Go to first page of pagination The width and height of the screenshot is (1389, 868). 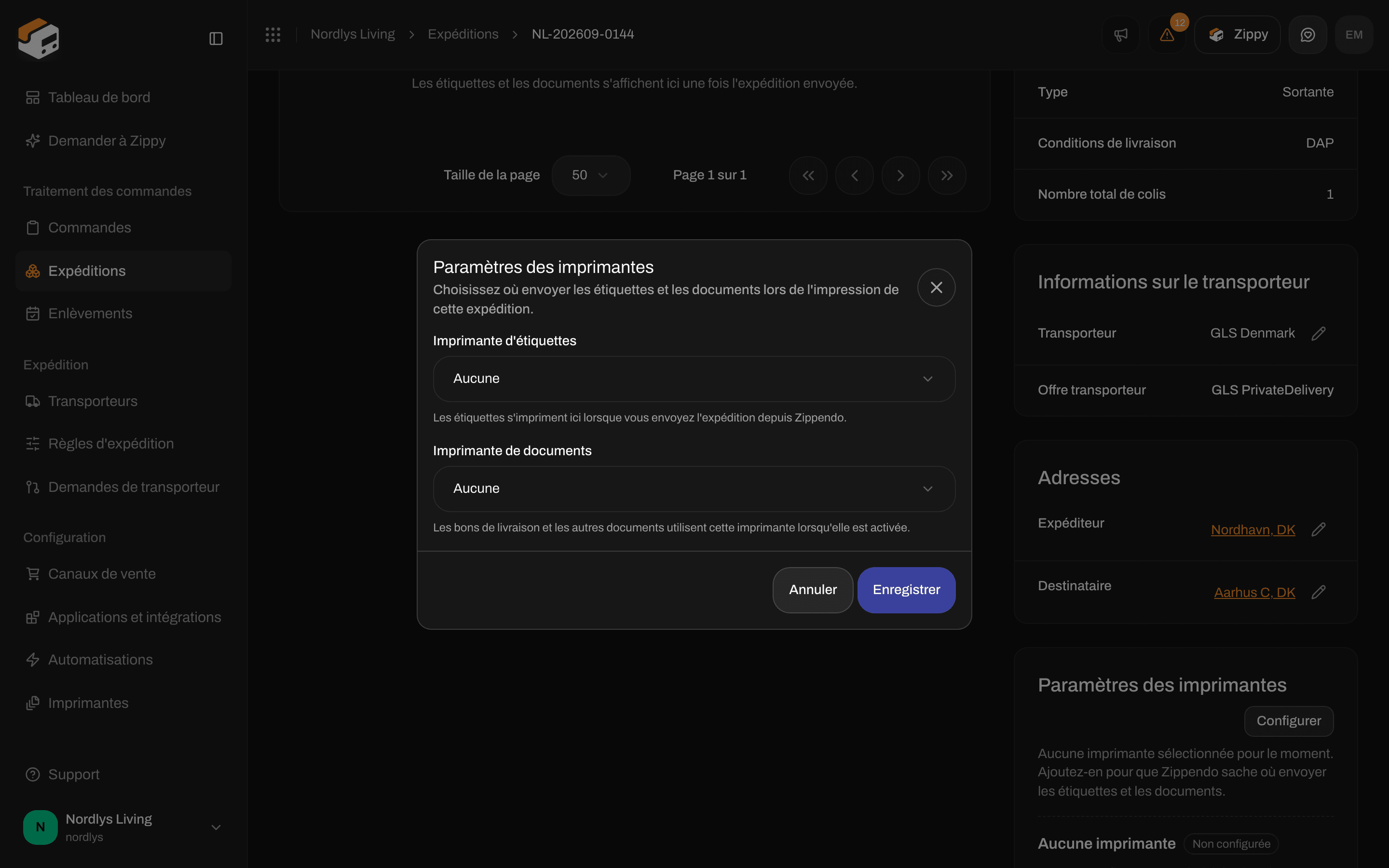click(x=808, y=176)
